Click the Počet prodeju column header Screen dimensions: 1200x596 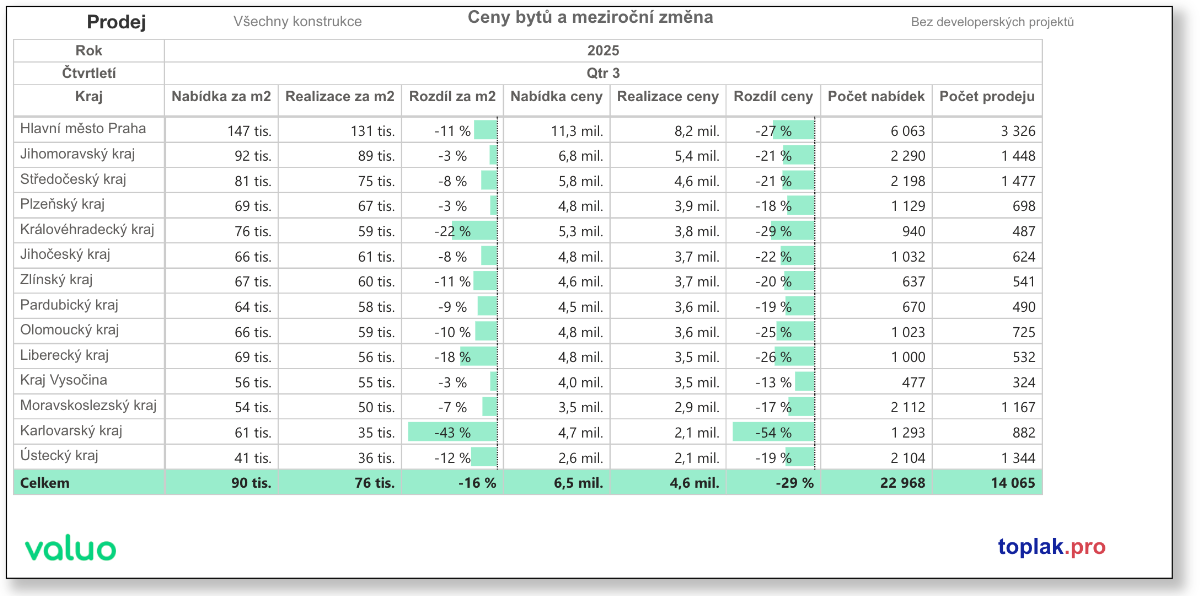[x=987, y=97]
